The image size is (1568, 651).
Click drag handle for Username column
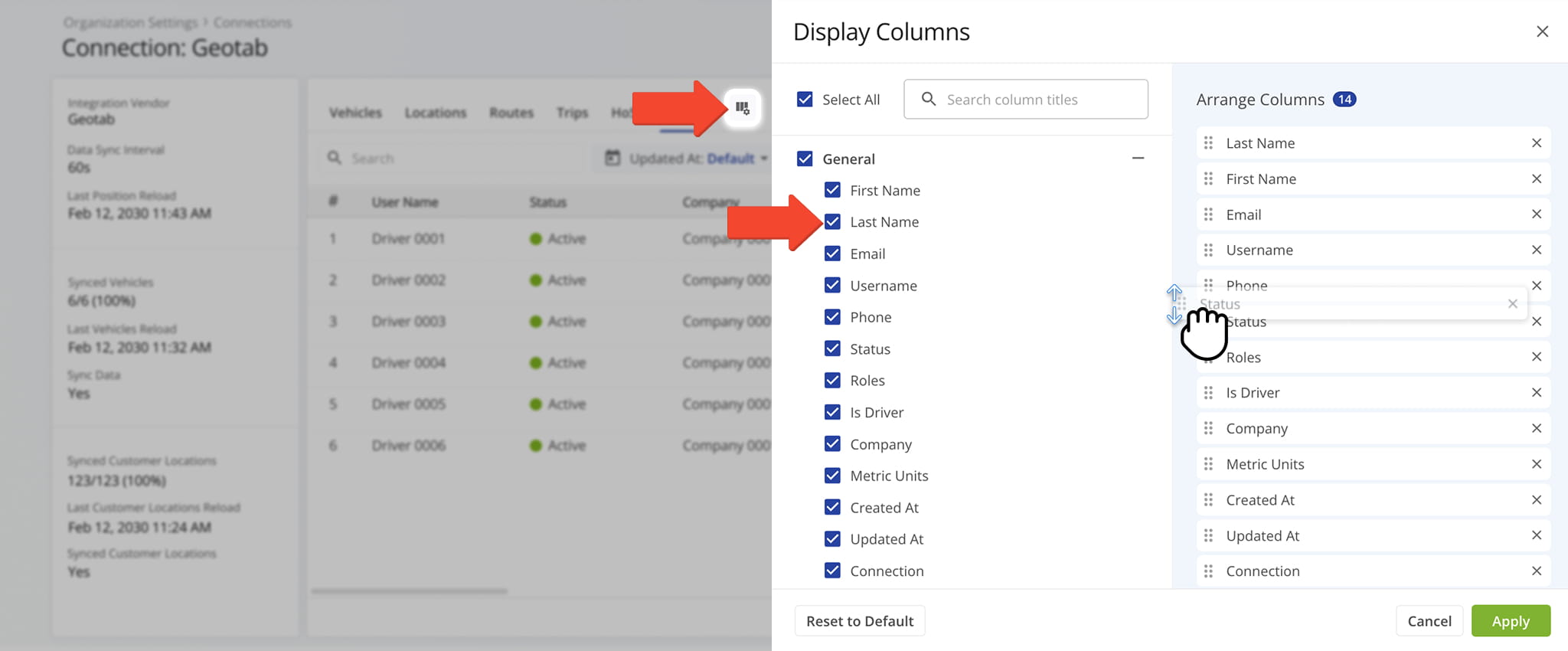[x=1208, y=250]
